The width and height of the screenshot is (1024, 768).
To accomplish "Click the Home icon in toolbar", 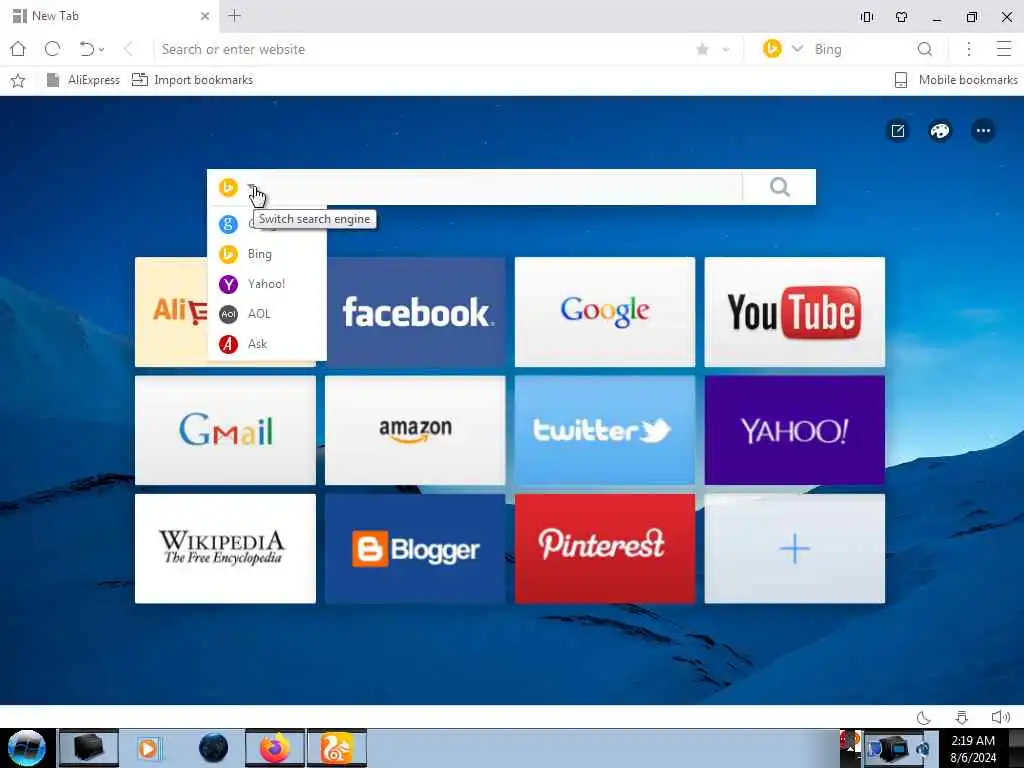I will tap(18, 49).
